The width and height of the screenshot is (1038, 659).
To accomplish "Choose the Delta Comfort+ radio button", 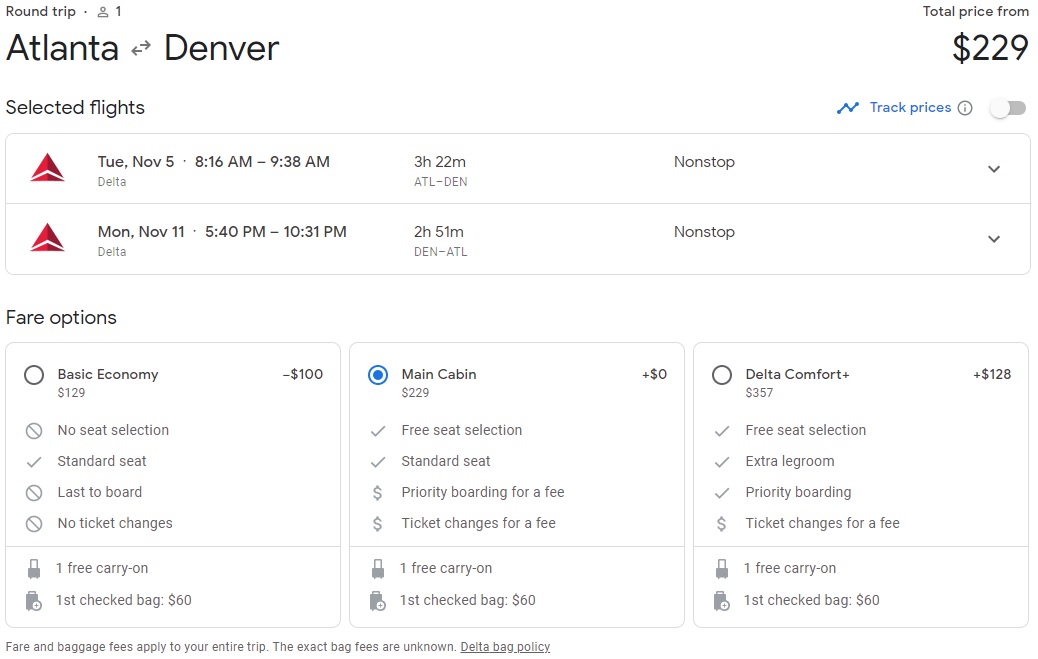I will coord(722,375).
